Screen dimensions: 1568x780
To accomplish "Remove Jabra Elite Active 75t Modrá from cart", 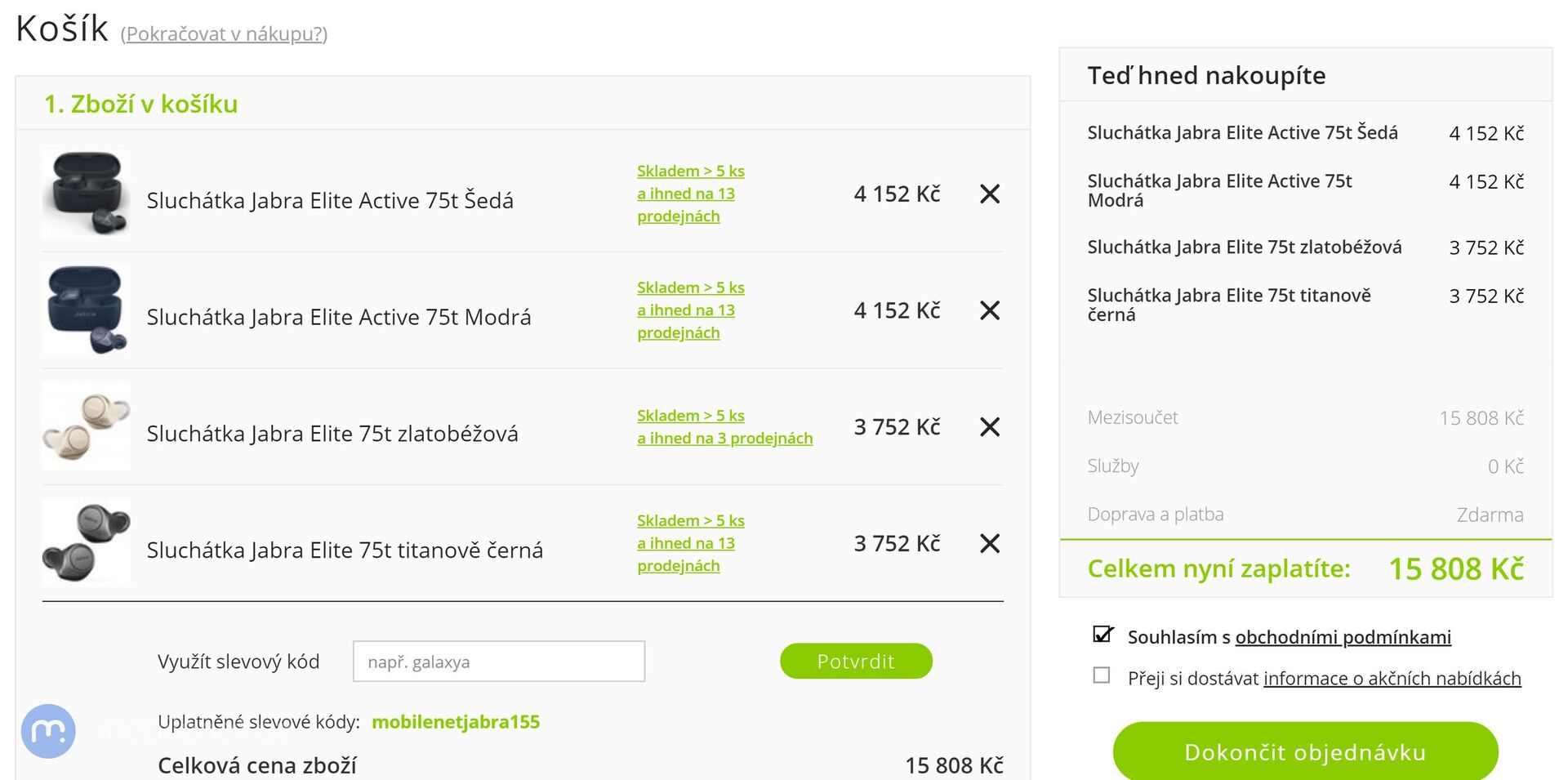I will (989, 310).
